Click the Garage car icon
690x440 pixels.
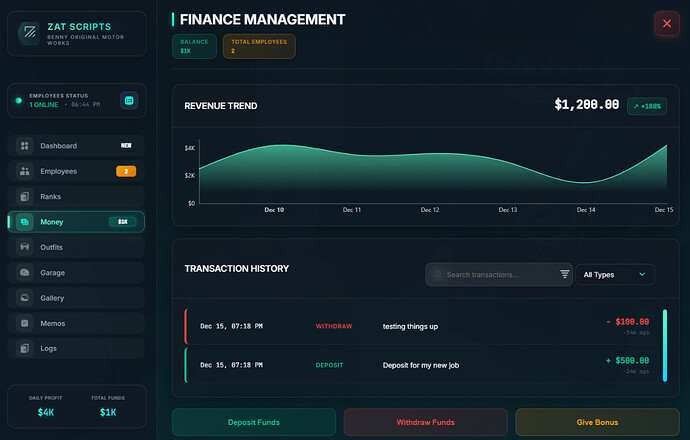pyautogui.click(x=25, y=272)
